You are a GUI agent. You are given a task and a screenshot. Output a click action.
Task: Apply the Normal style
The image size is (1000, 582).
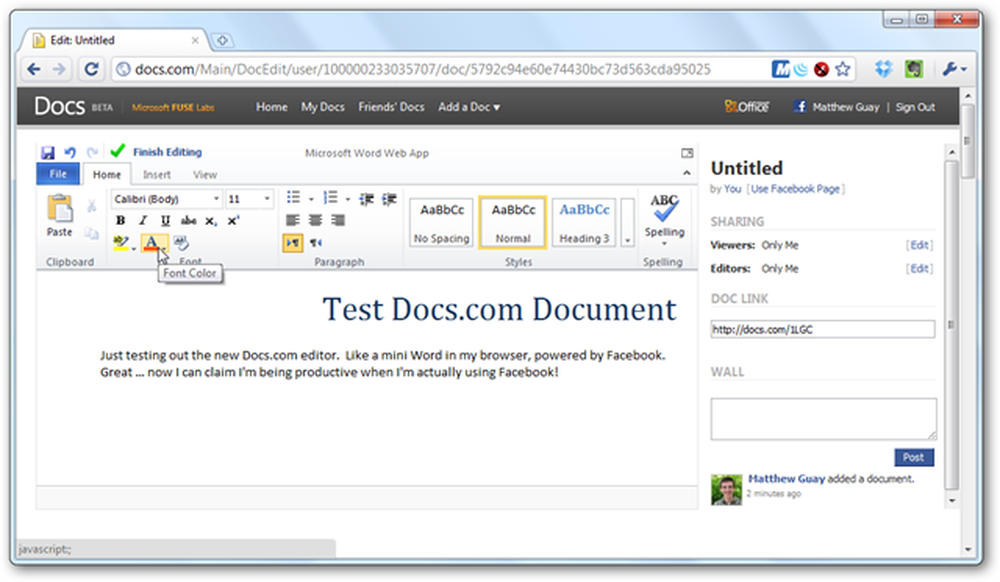(x=513, y=222)
